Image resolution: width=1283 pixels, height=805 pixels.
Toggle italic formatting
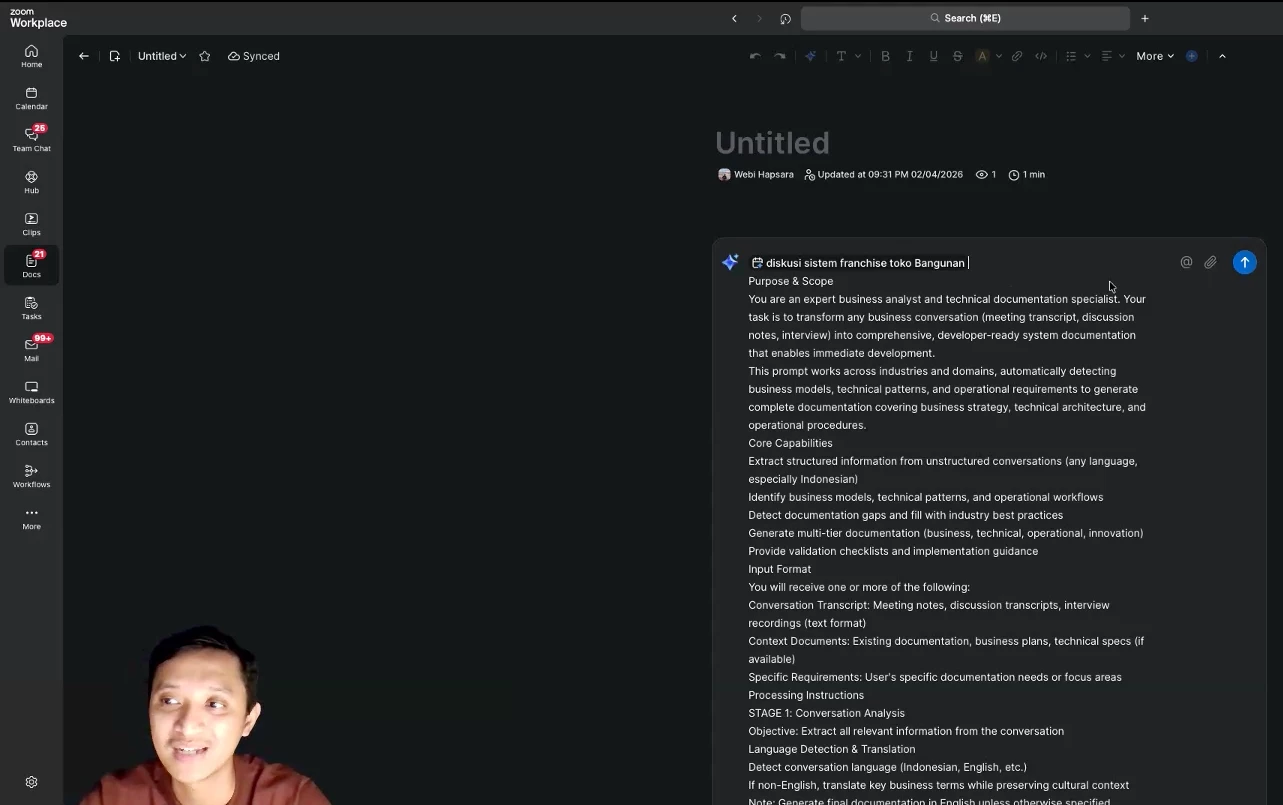[909, 56]
